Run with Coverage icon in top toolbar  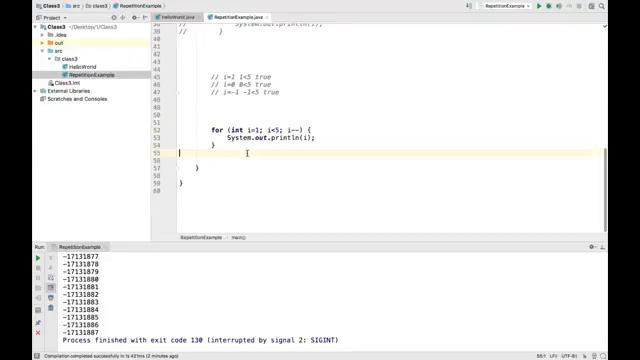559,6
